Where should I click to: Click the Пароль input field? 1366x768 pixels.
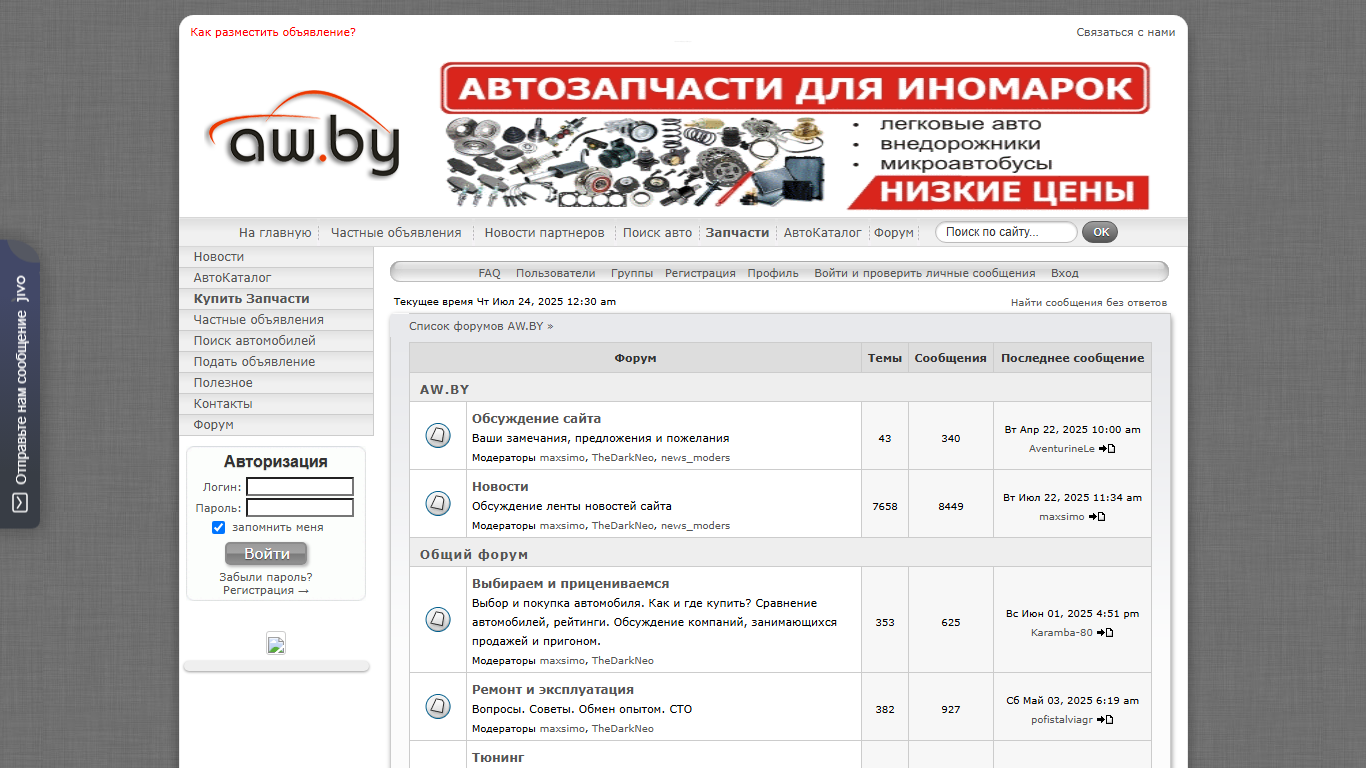300,508
